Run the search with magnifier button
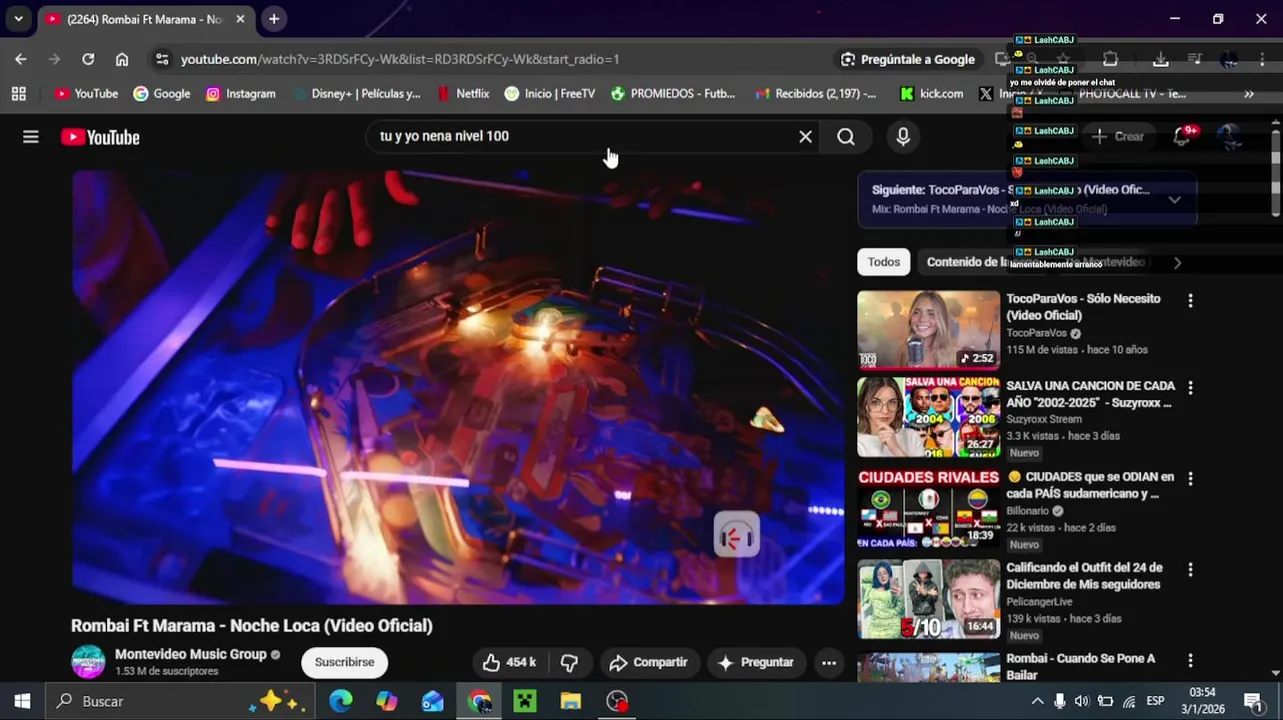The width and height of the screenshot is (1283, 720). (846, 137)
